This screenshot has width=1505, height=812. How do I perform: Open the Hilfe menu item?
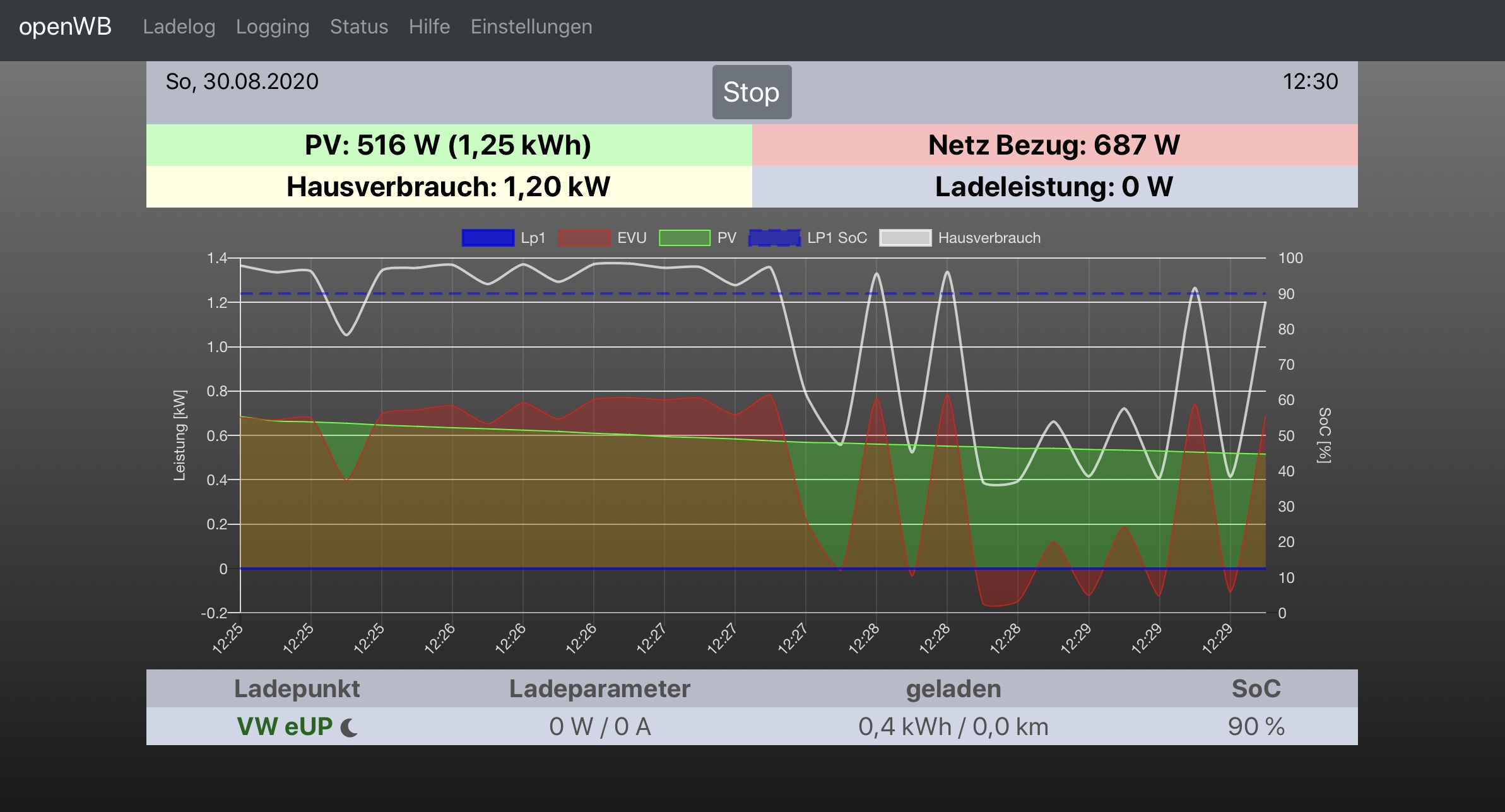coord(429,26)
